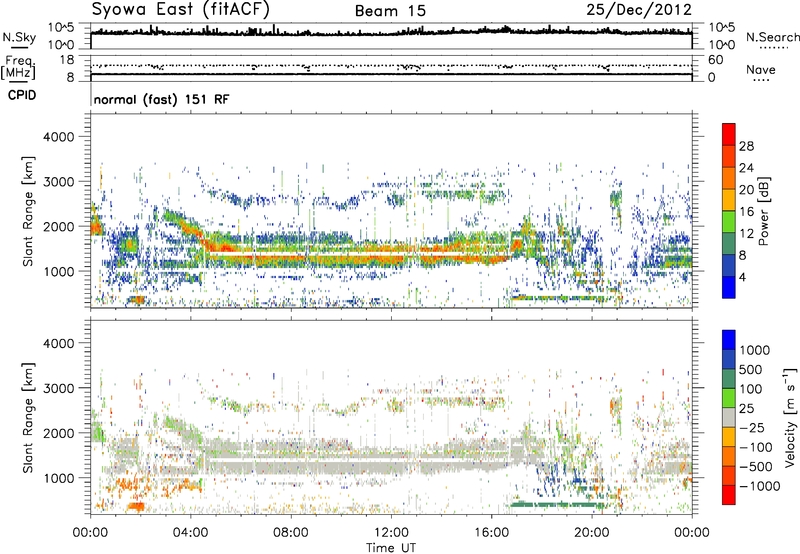
Task: Click the '-500' Velocity colorbar value
Action: tap(756, 466)
